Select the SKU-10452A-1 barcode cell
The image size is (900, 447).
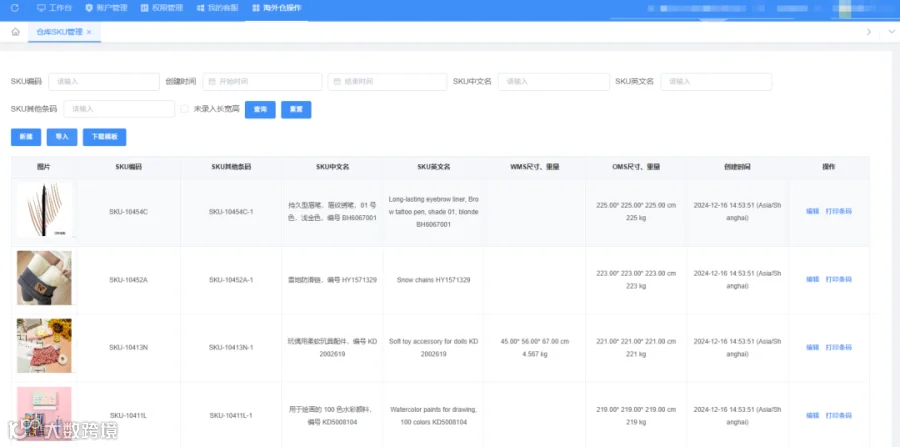click(231, 280)
